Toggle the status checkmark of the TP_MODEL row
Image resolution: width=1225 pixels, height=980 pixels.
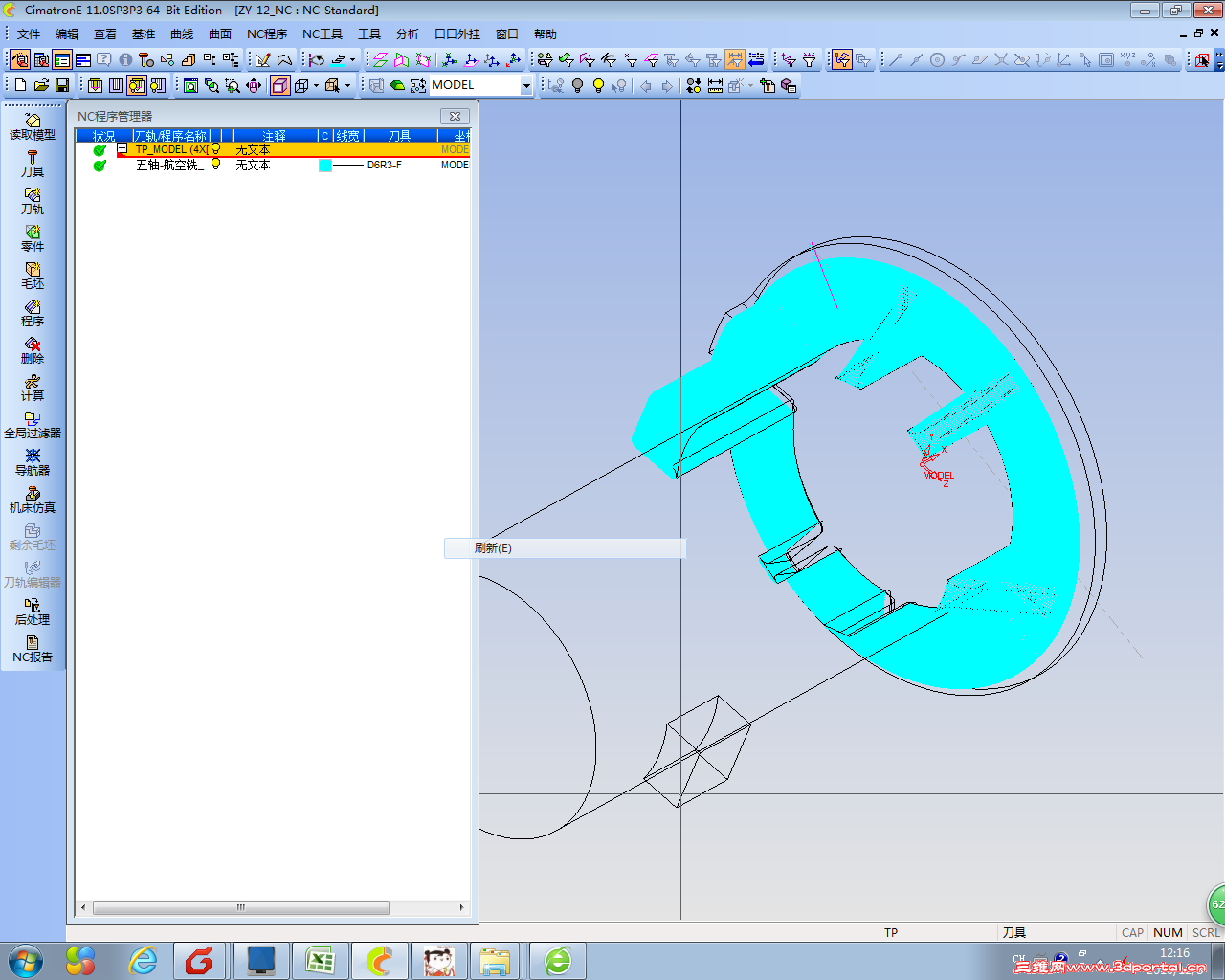tap(100, 149)
